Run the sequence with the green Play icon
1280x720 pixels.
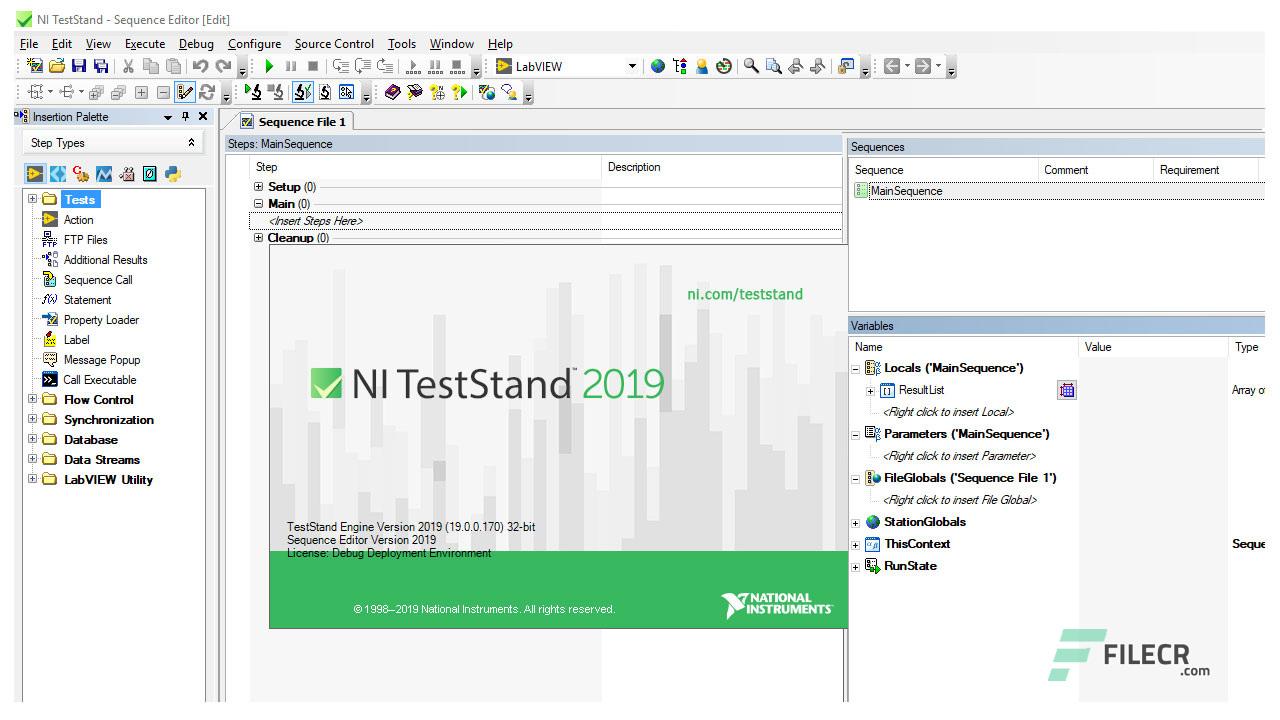pyautogui.click(x=269, y=66)
